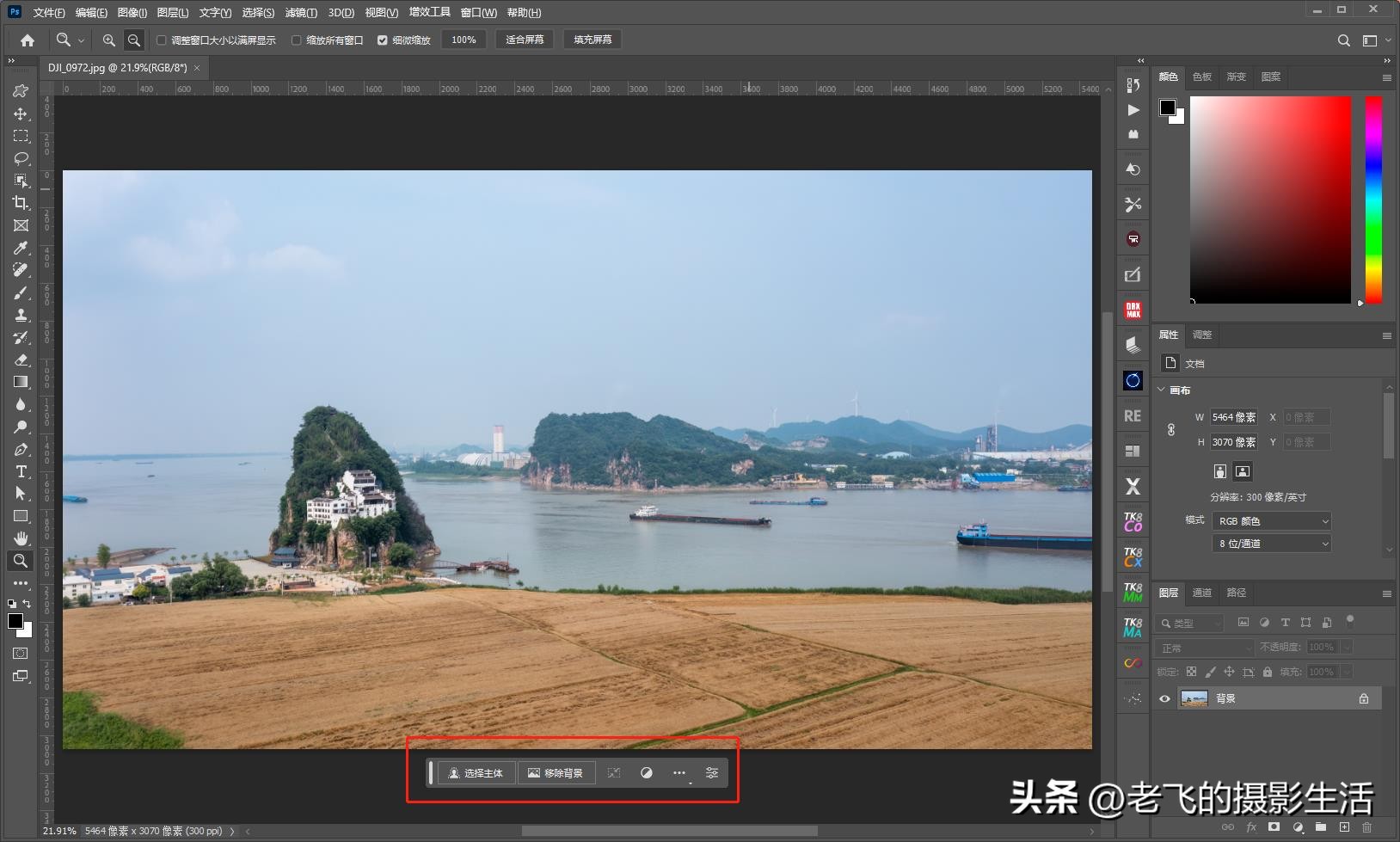Viewport: 1400px width, 842px height.
Task: Click the W width value field
Action: coord(1236,417)
